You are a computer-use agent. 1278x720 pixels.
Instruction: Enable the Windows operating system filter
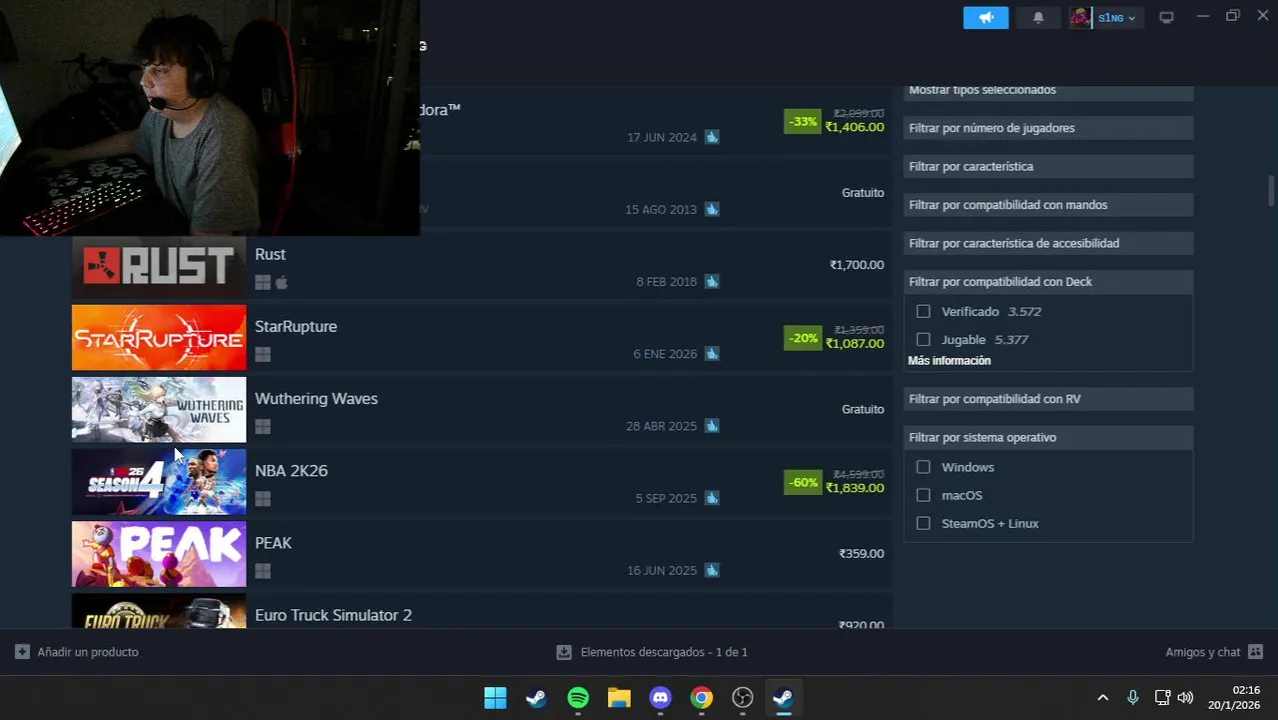tap(923, 467)
